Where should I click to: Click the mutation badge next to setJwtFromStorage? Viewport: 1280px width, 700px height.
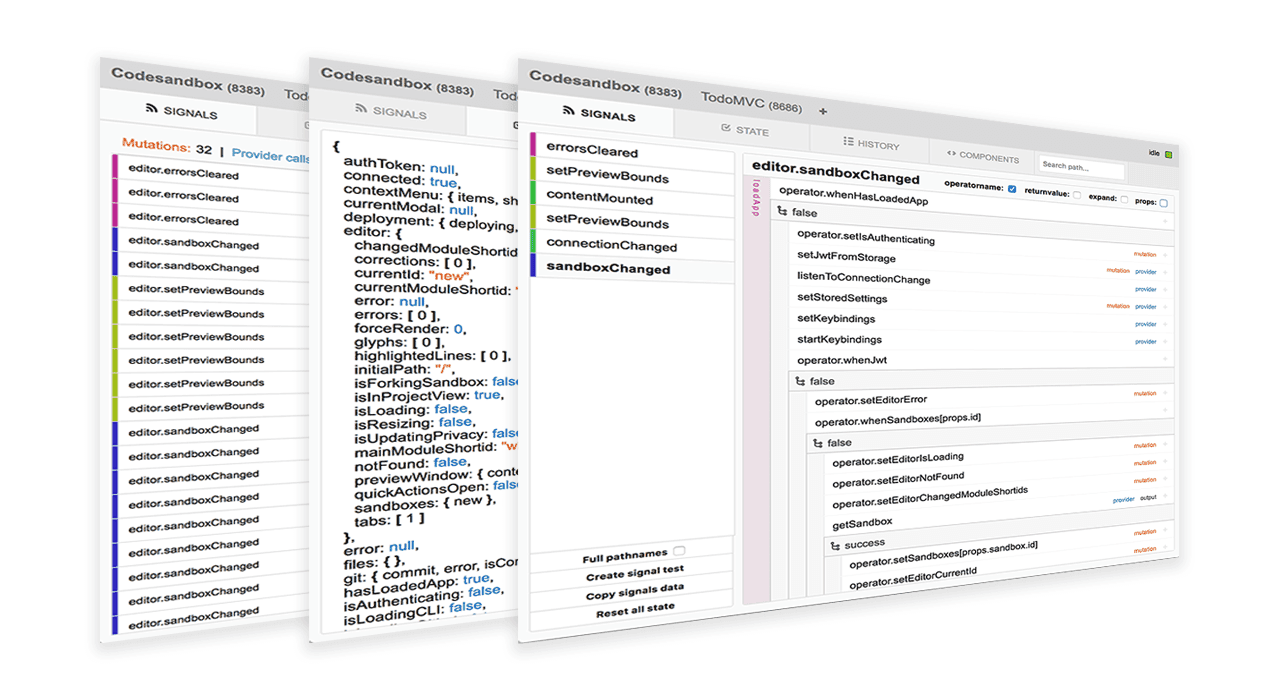(x=1144, y=254)
